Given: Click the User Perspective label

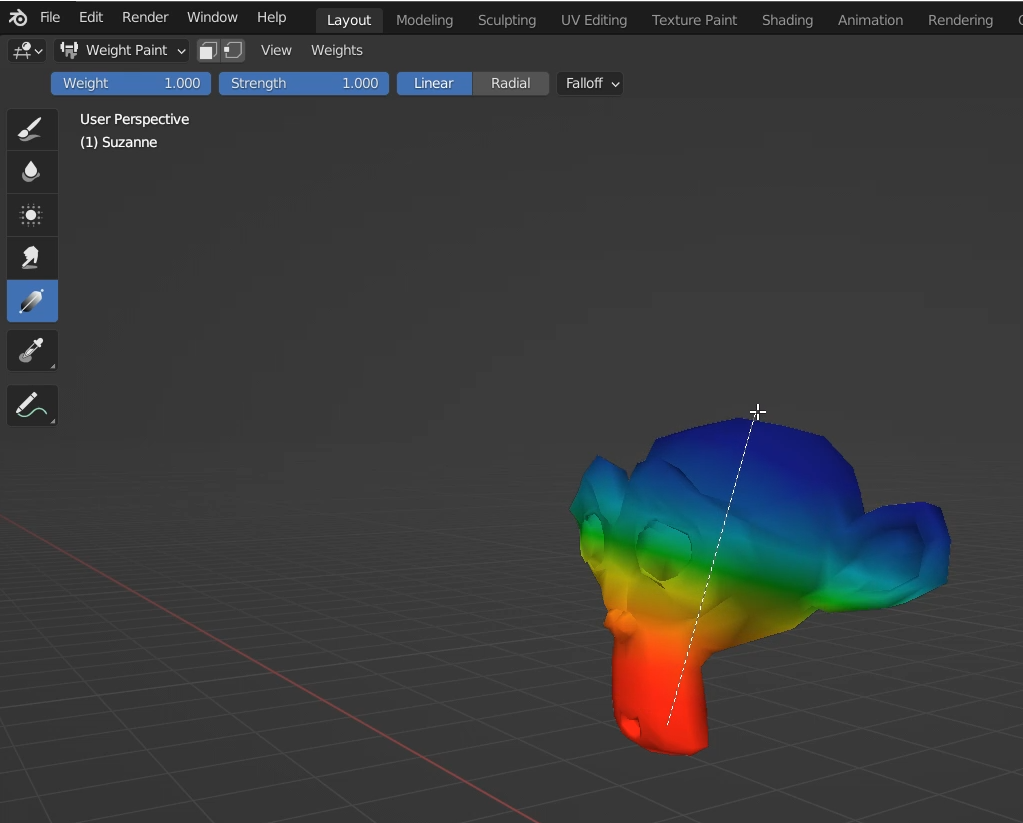Looking at the screenshot, I should click(x=134, y=119).
